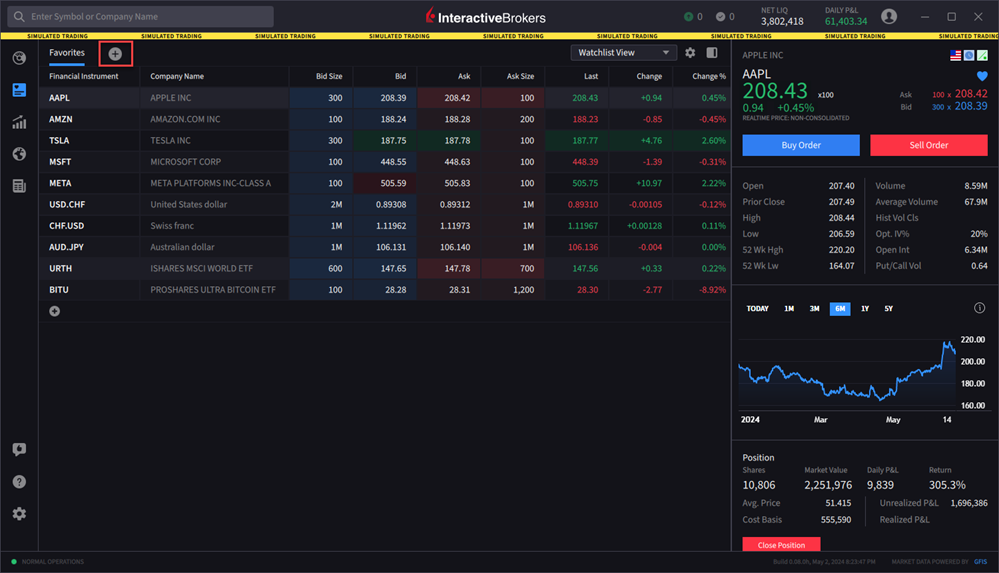The height and width of the screenshot is (573, 999).
Task: Add a new watchlist tab with plus icon
Action: click(115, 54)
